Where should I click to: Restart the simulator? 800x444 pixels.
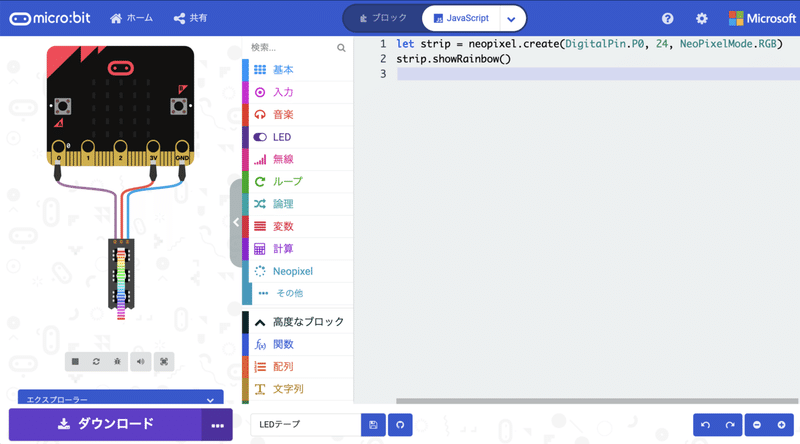point(96,362)
